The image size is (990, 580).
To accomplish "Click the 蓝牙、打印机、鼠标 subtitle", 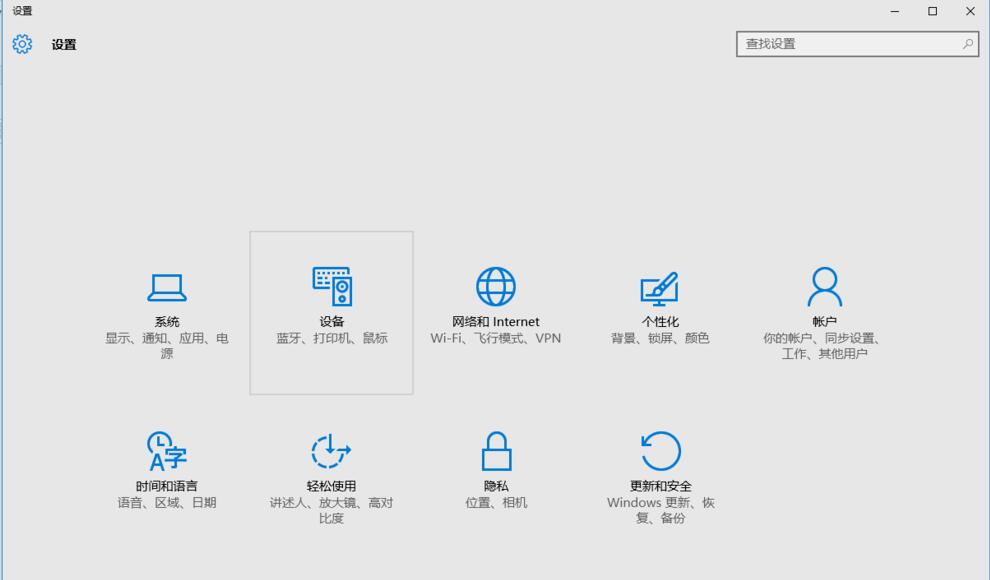I will [x=330, y=338].
